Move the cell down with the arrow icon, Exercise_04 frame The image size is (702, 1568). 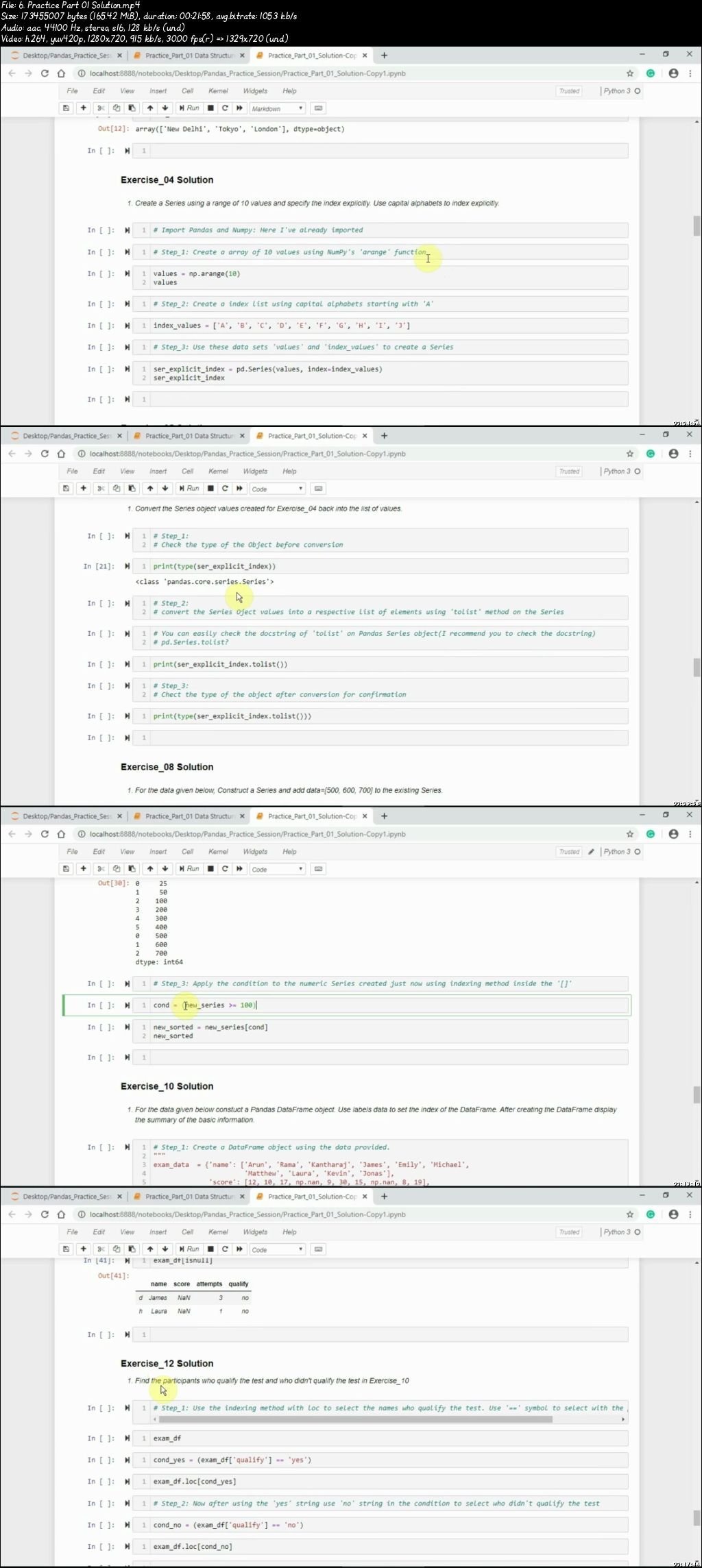pyautogui.click(x=165, y=108)
